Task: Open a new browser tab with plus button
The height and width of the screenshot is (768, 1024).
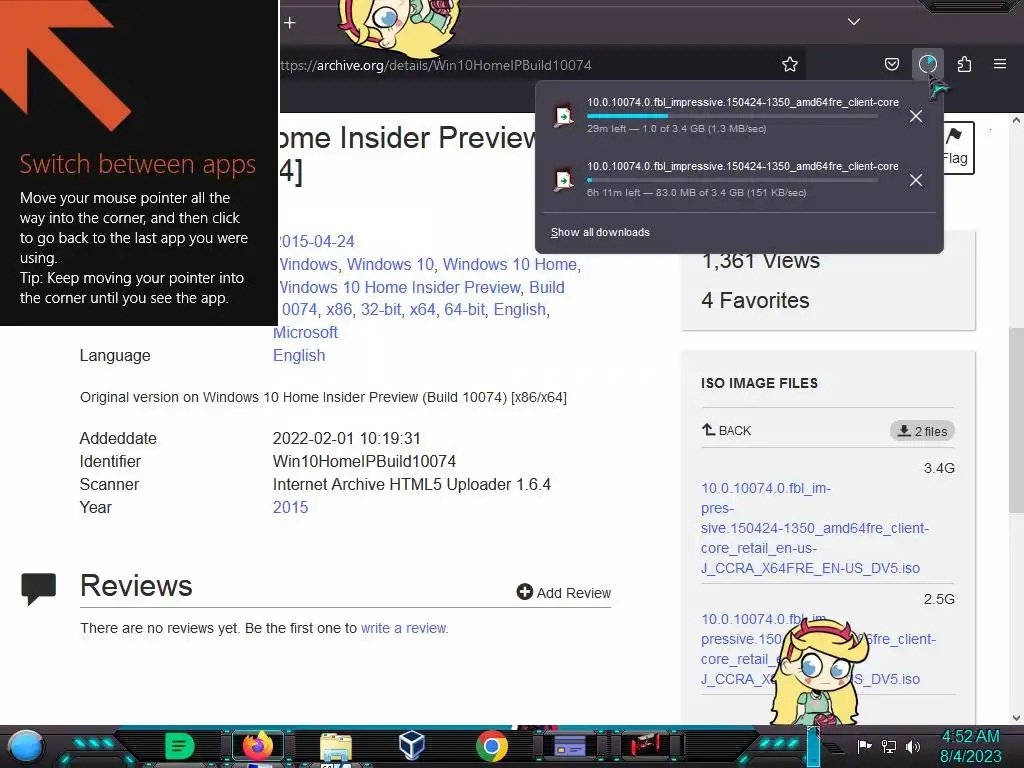Action: (x=290, y=23)
